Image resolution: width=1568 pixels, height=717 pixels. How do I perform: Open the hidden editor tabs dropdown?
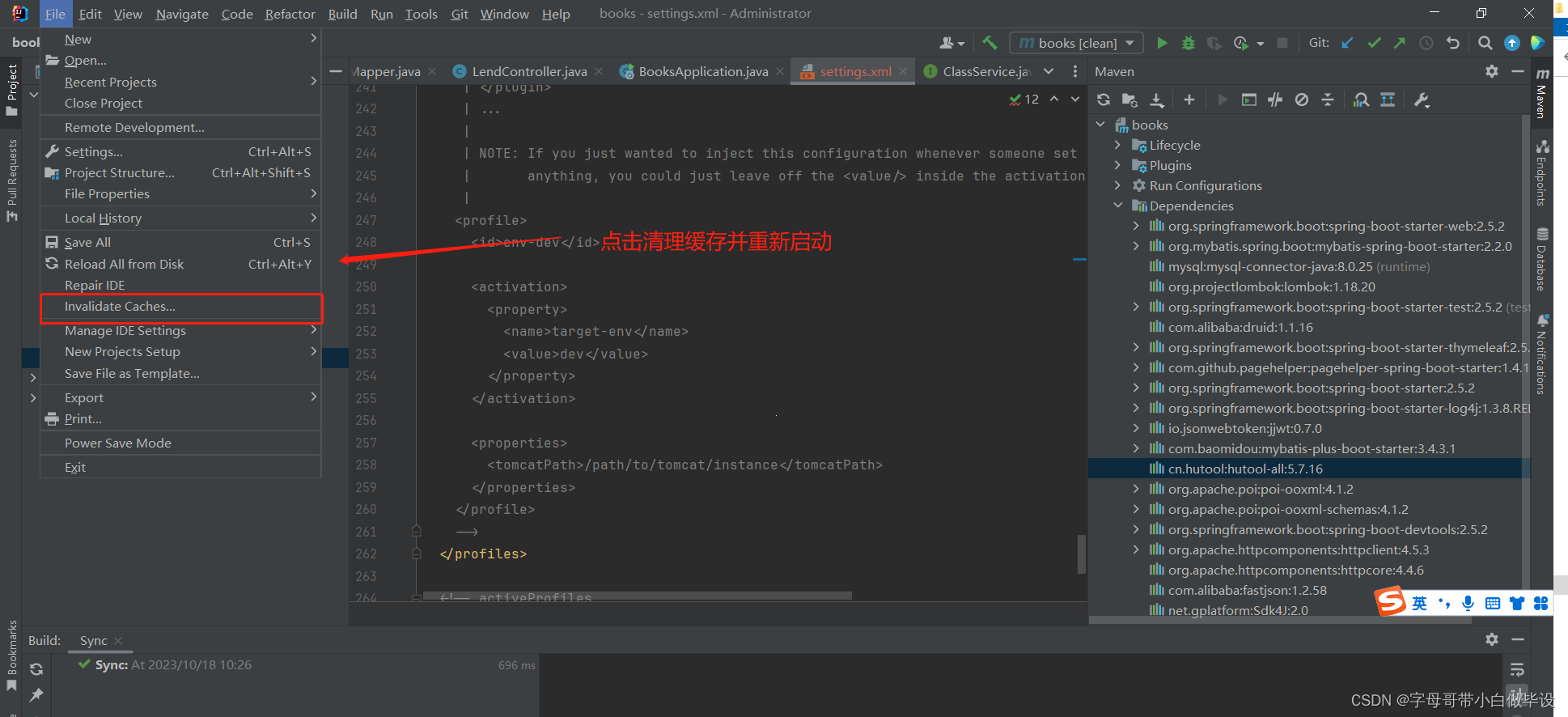pyautogui.click(x=1049, y=71)
